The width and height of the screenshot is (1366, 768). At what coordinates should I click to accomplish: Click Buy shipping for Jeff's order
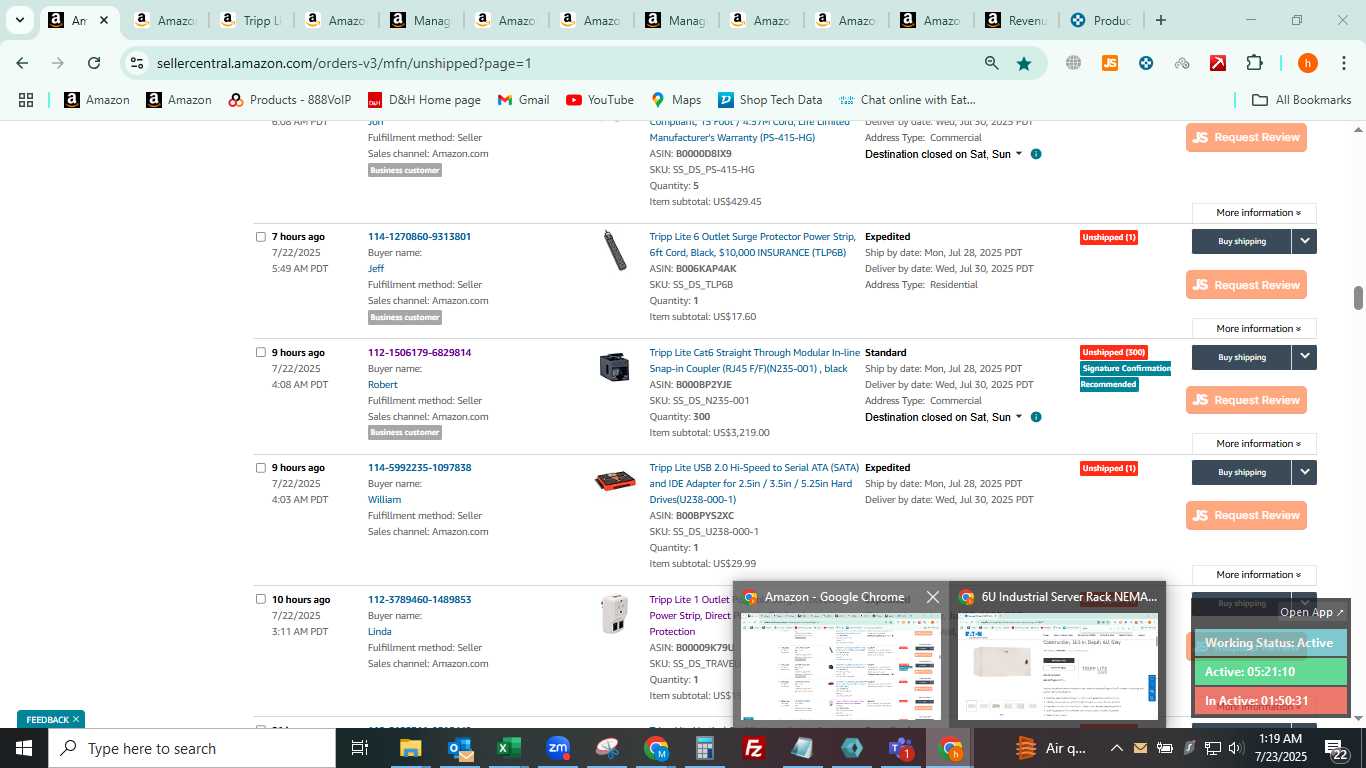coord(1241,241)
